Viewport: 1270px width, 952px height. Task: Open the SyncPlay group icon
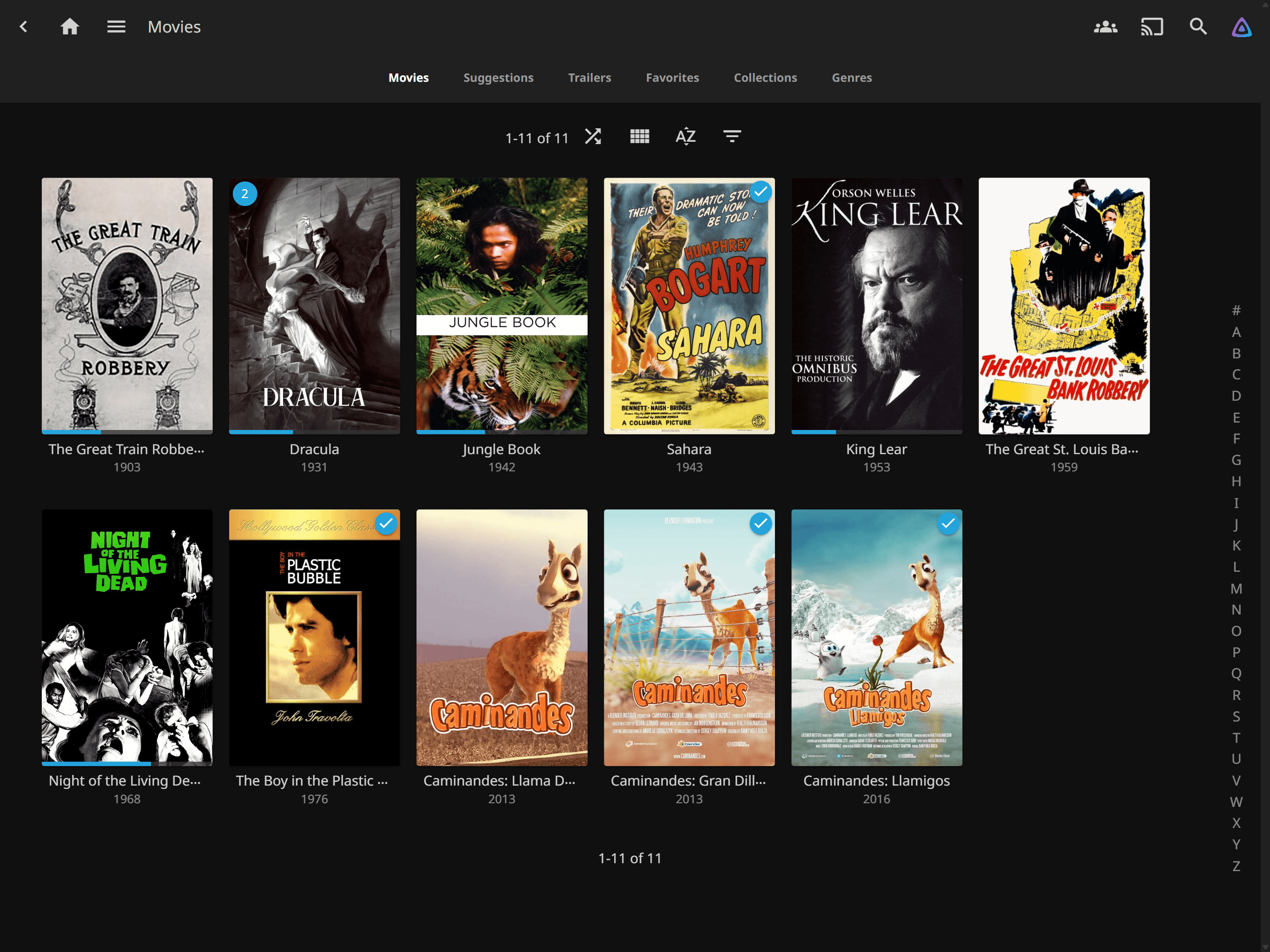(1105, 26)
